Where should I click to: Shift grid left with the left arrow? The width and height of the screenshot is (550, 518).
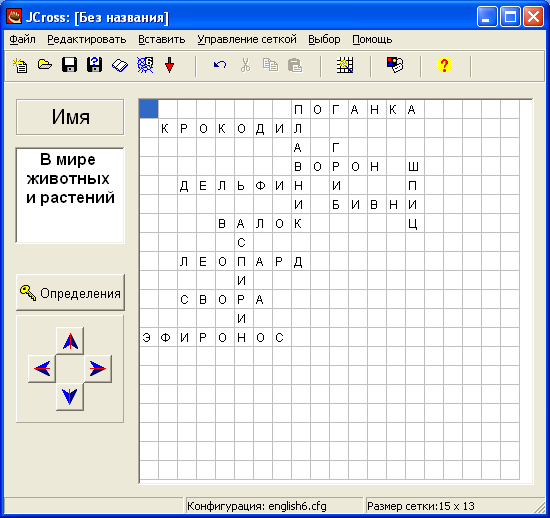[x=42, y=369]
